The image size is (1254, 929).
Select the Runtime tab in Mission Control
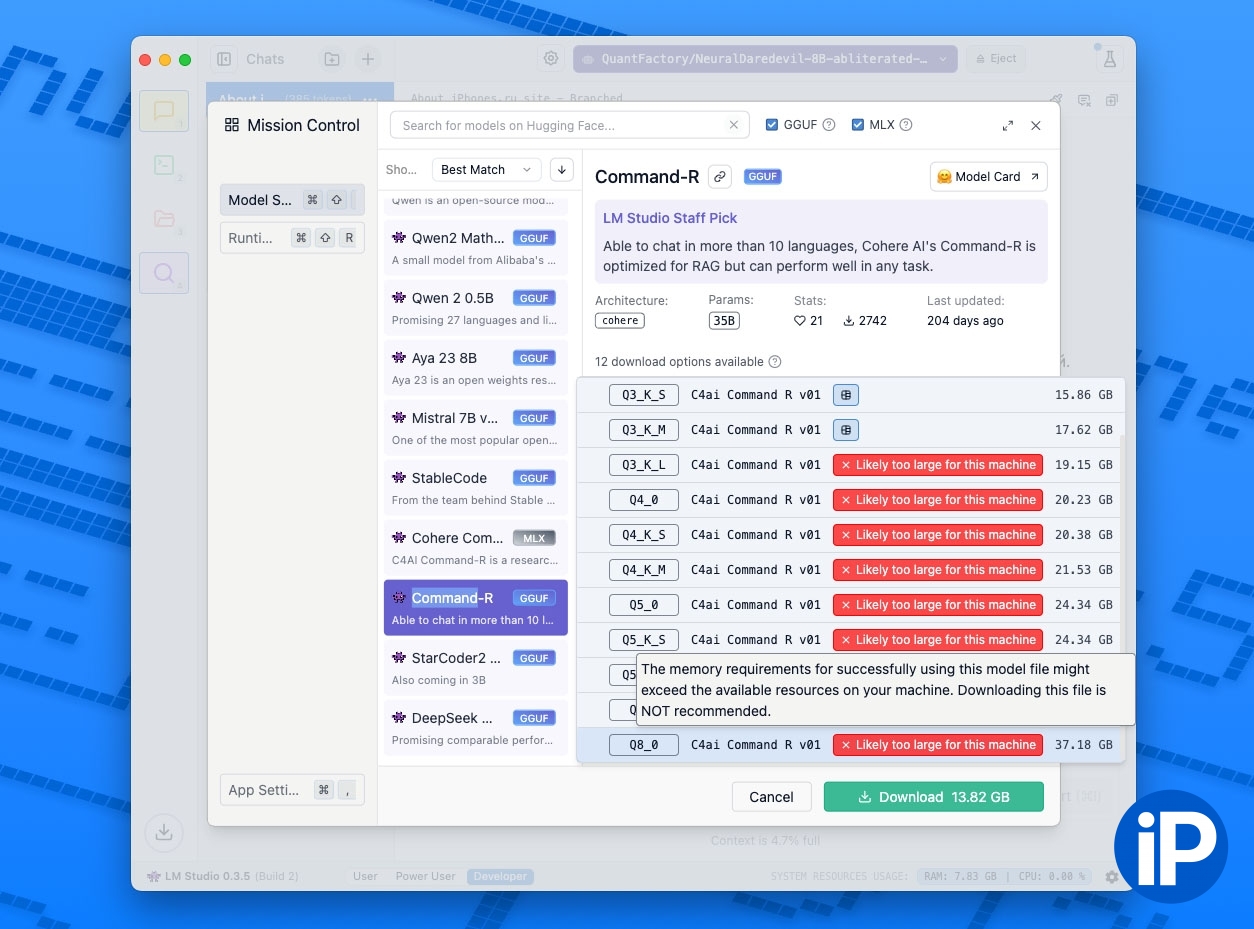[x=292, y=238]
